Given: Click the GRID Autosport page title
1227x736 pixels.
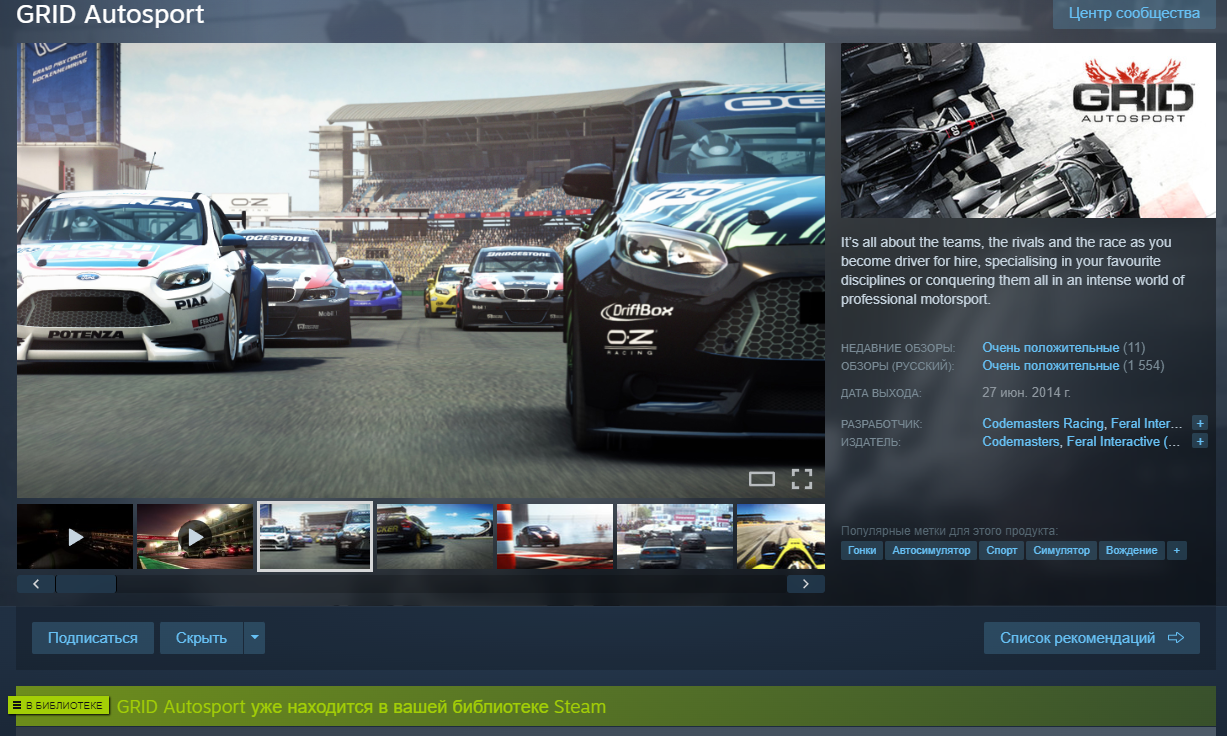Looking at the screenshot, I should 111,15.
